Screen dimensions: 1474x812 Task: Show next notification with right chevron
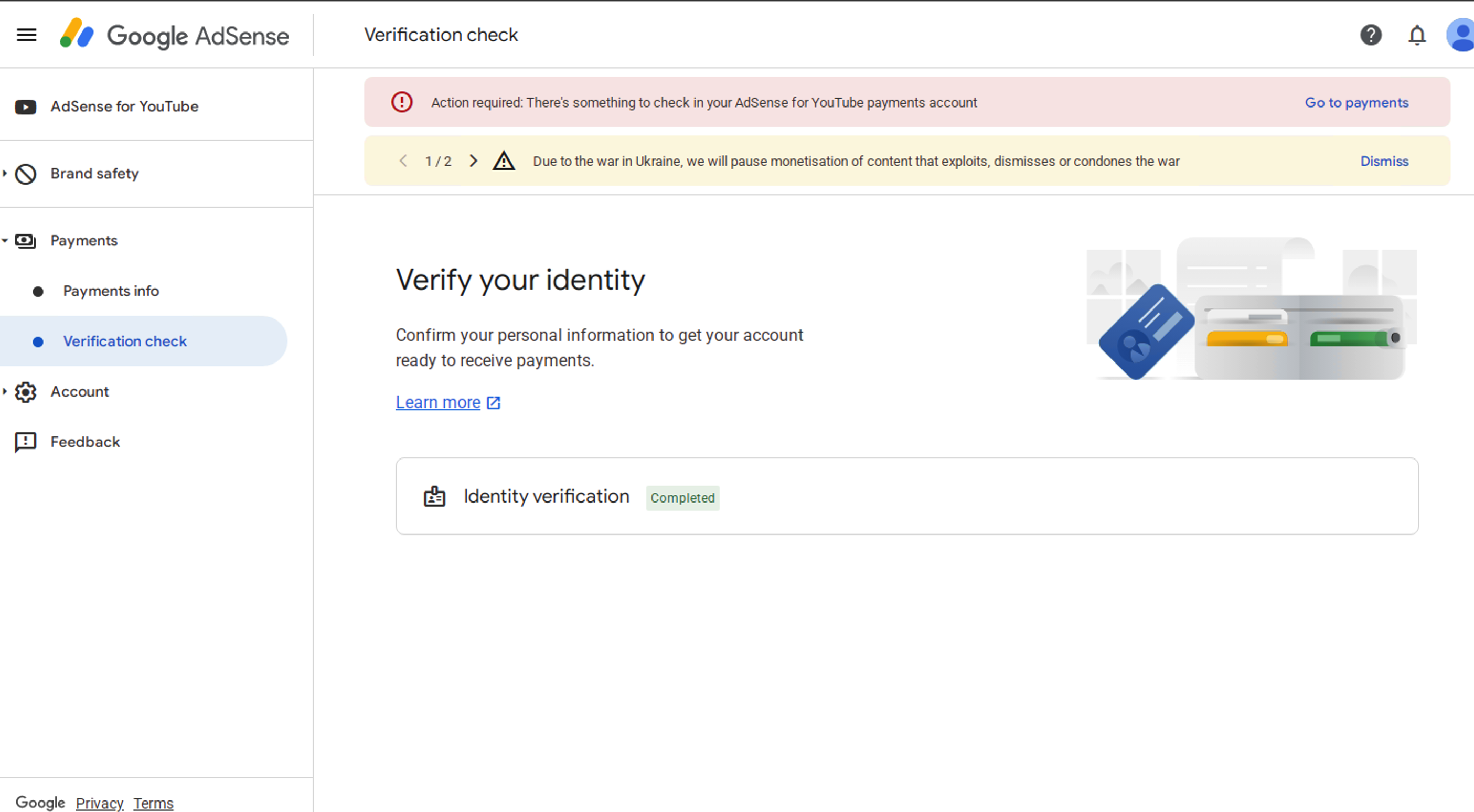tap(473, 161)
